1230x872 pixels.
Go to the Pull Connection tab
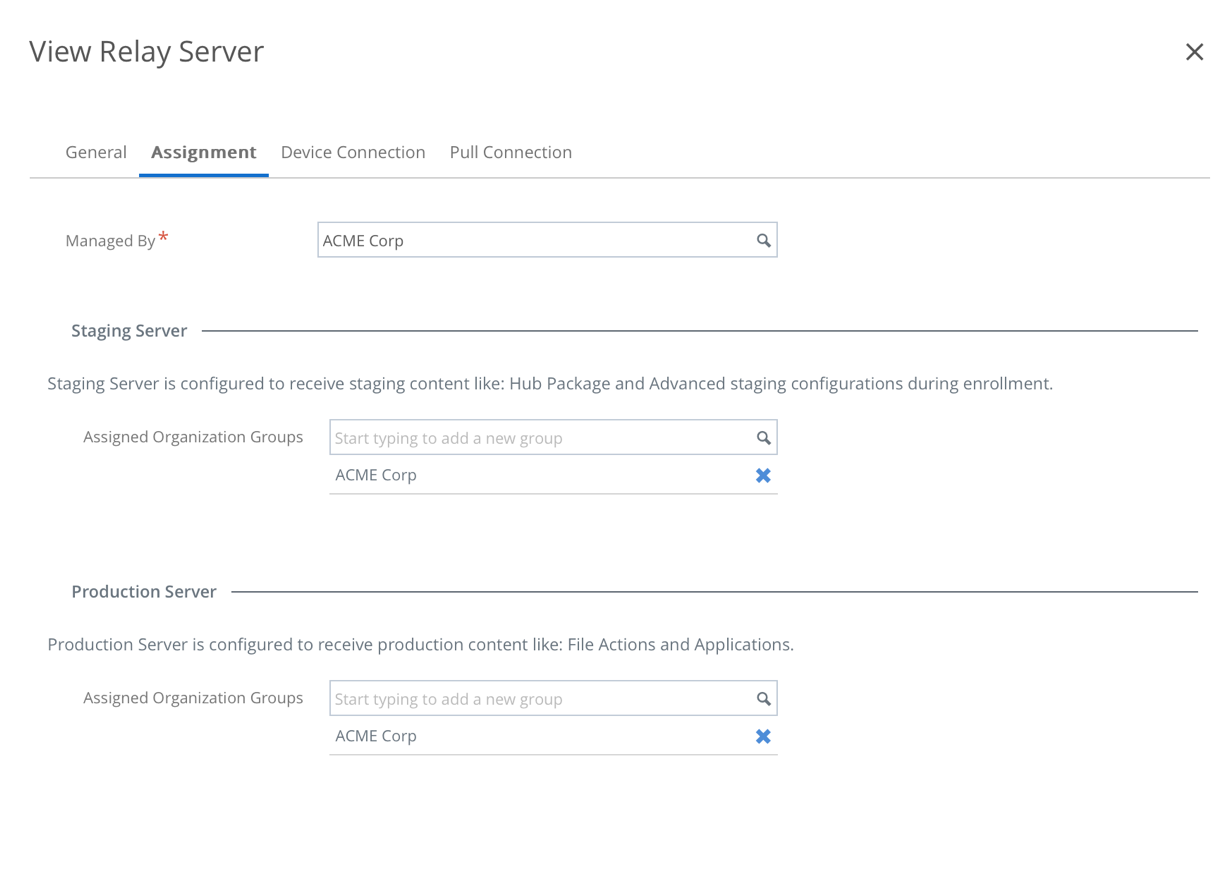[x=510, y=152]
